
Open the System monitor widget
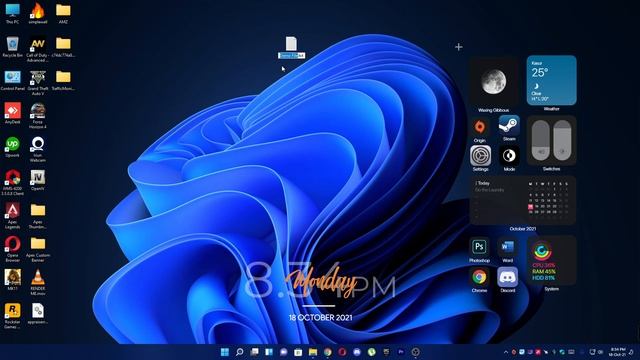coord(551,260)
